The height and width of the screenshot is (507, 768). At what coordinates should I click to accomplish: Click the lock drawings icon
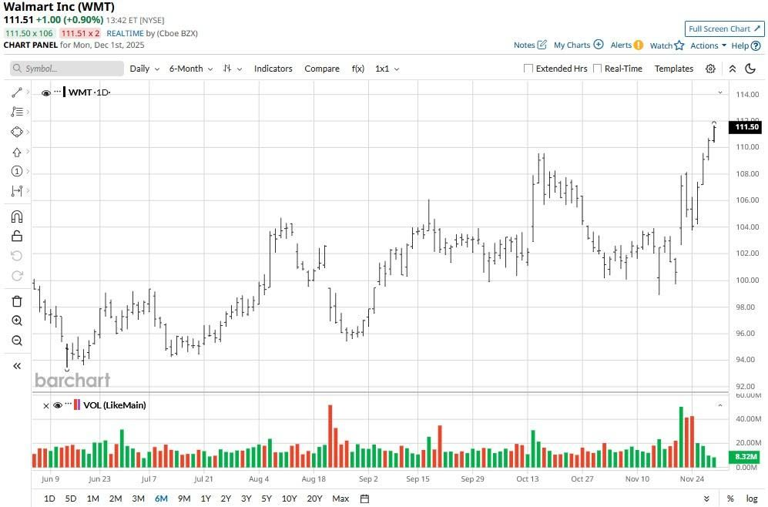[x=16, y=236]
